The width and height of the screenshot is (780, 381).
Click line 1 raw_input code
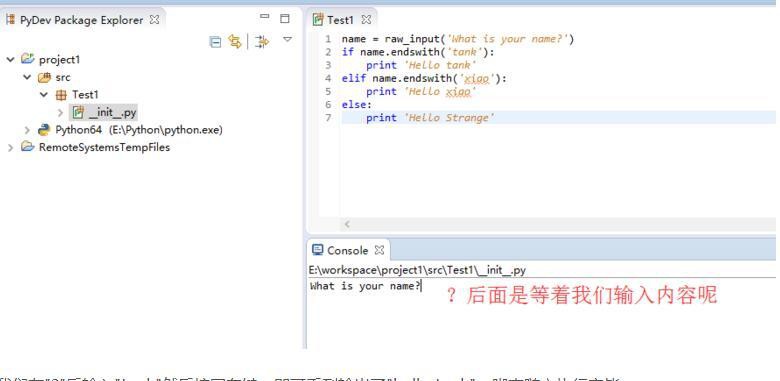point(458,39)
